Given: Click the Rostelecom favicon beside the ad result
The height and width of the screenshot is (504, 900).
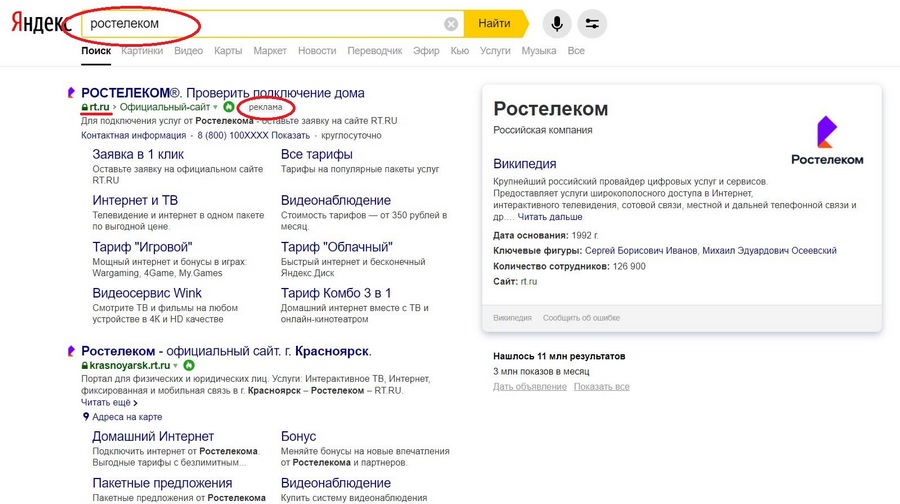Looking at the screenshot, I should point(71,92).
